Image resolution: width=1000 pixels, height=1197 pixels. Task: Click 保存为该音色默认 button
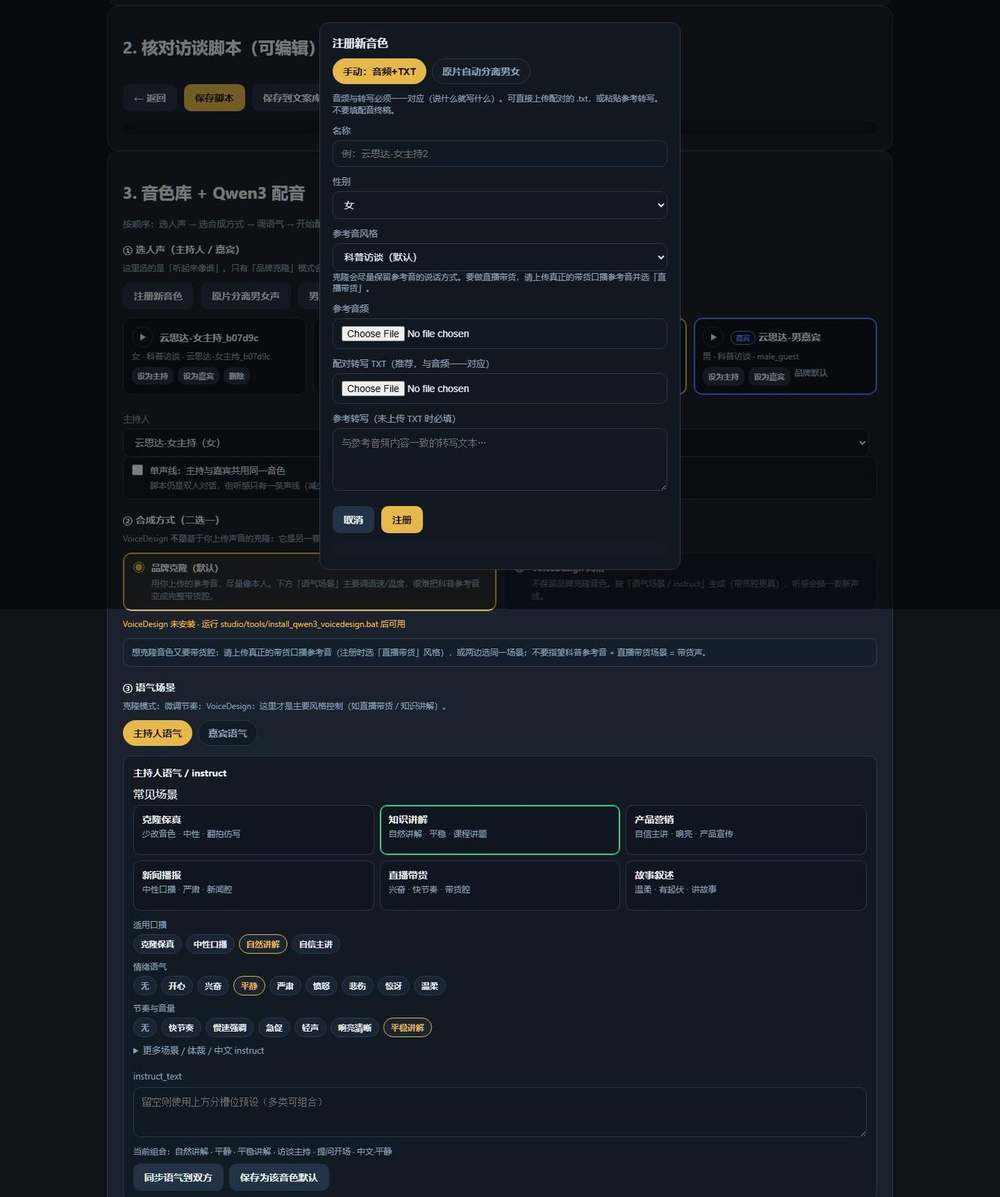click(x=279, y=1177)
